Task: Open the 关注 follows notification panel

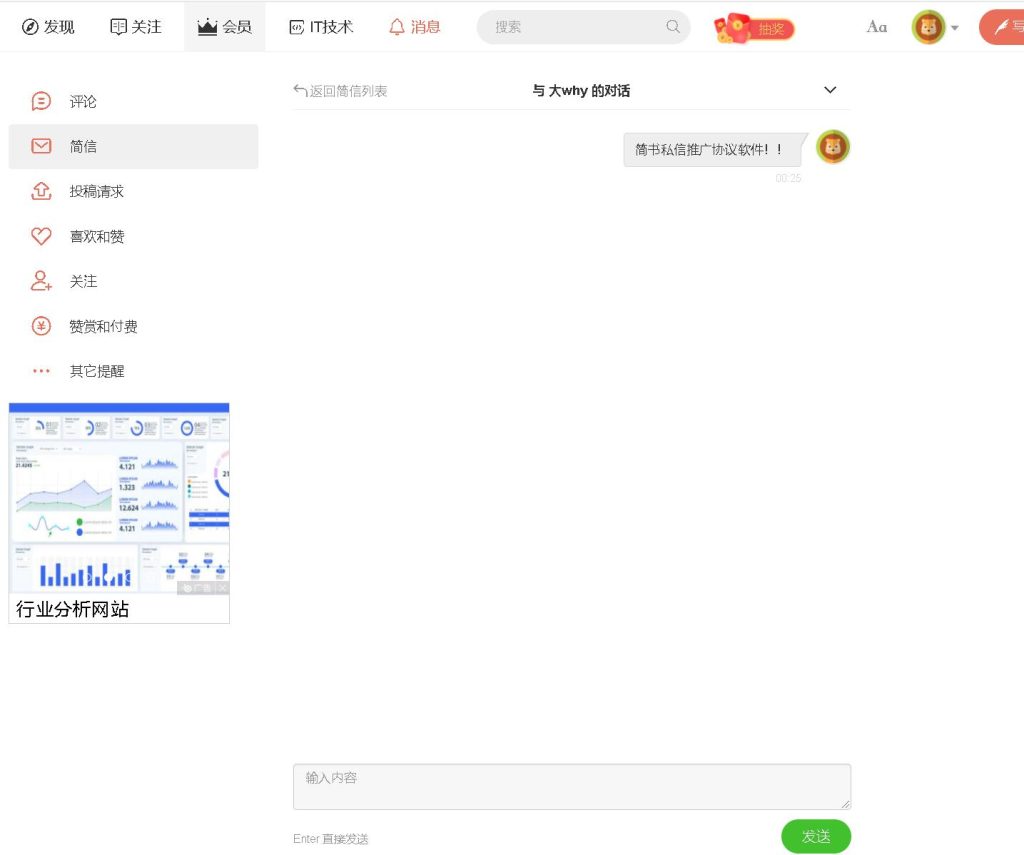Action: [83, 280]
